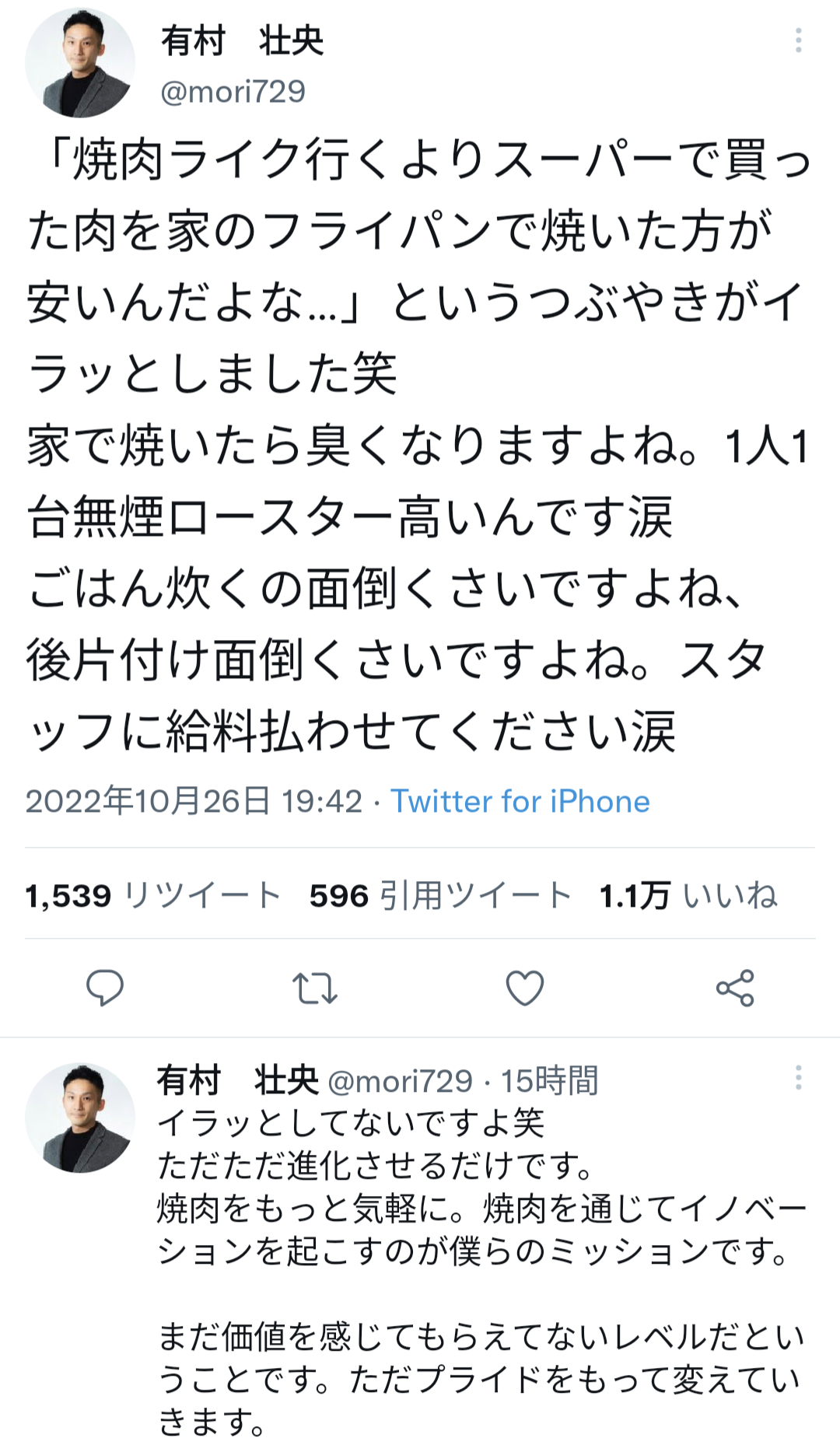Click the 有村 壮央 name on the main tweet
The height and width of the screenshot is (1438, 840).
(242, 40)
